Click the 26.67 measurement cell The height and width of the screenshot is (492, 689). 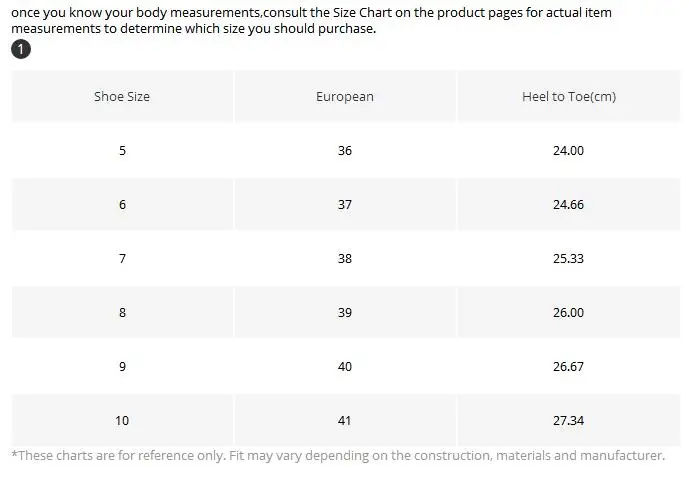point(569,366)
